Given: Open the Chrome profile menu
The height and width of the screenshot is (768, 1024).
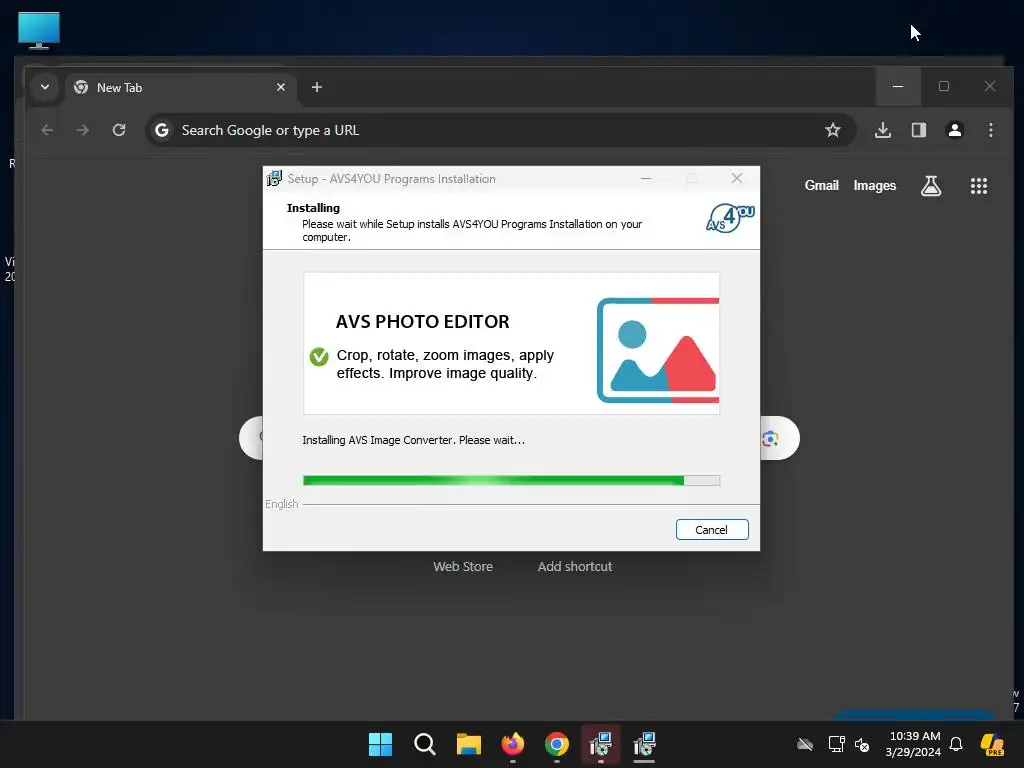Looking at the screenshot, I should coord(955,130).
